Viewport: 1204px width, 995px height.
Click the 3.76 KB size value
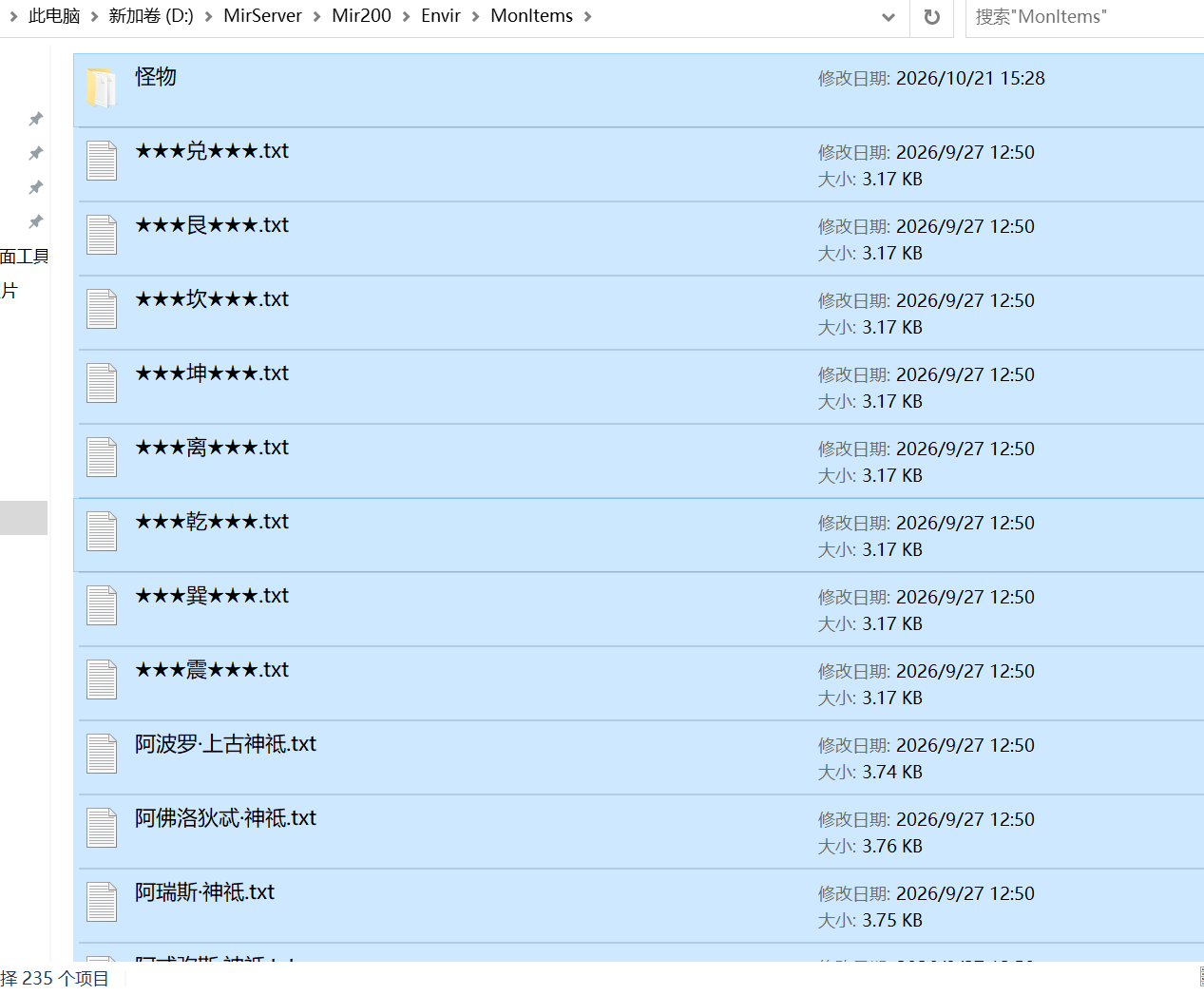pyautogui.click(x=892, y=847)
